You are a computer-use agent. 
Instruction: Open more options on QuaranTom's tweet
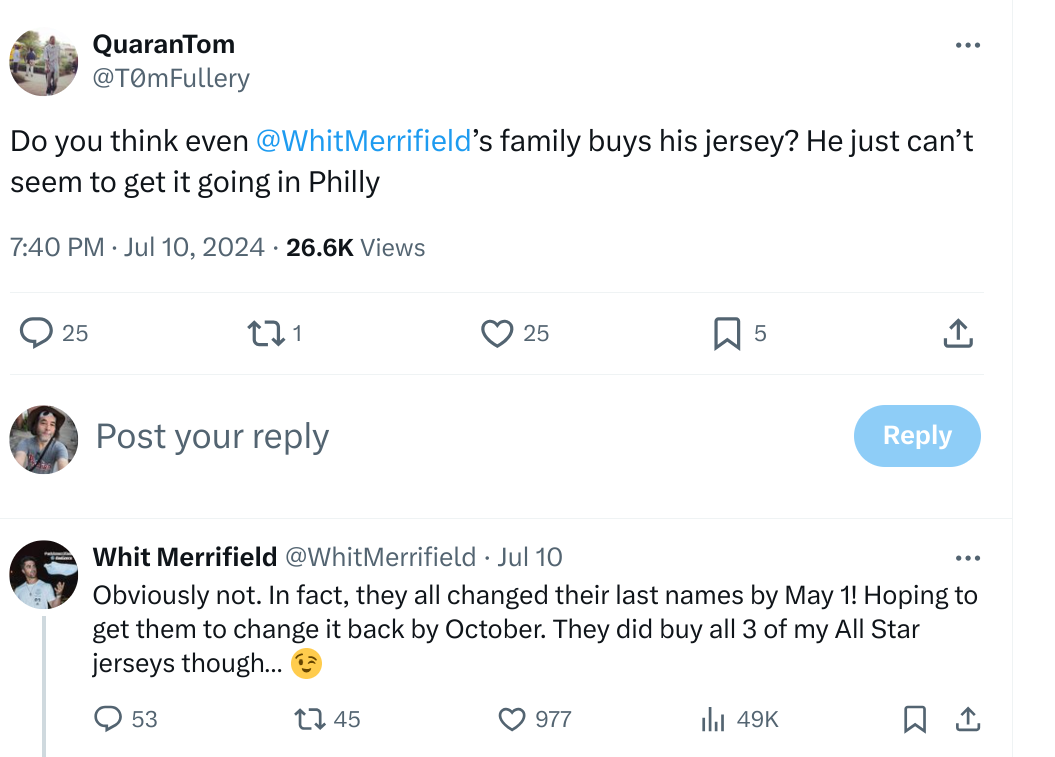pyautogui.click(x=968, y=45)
